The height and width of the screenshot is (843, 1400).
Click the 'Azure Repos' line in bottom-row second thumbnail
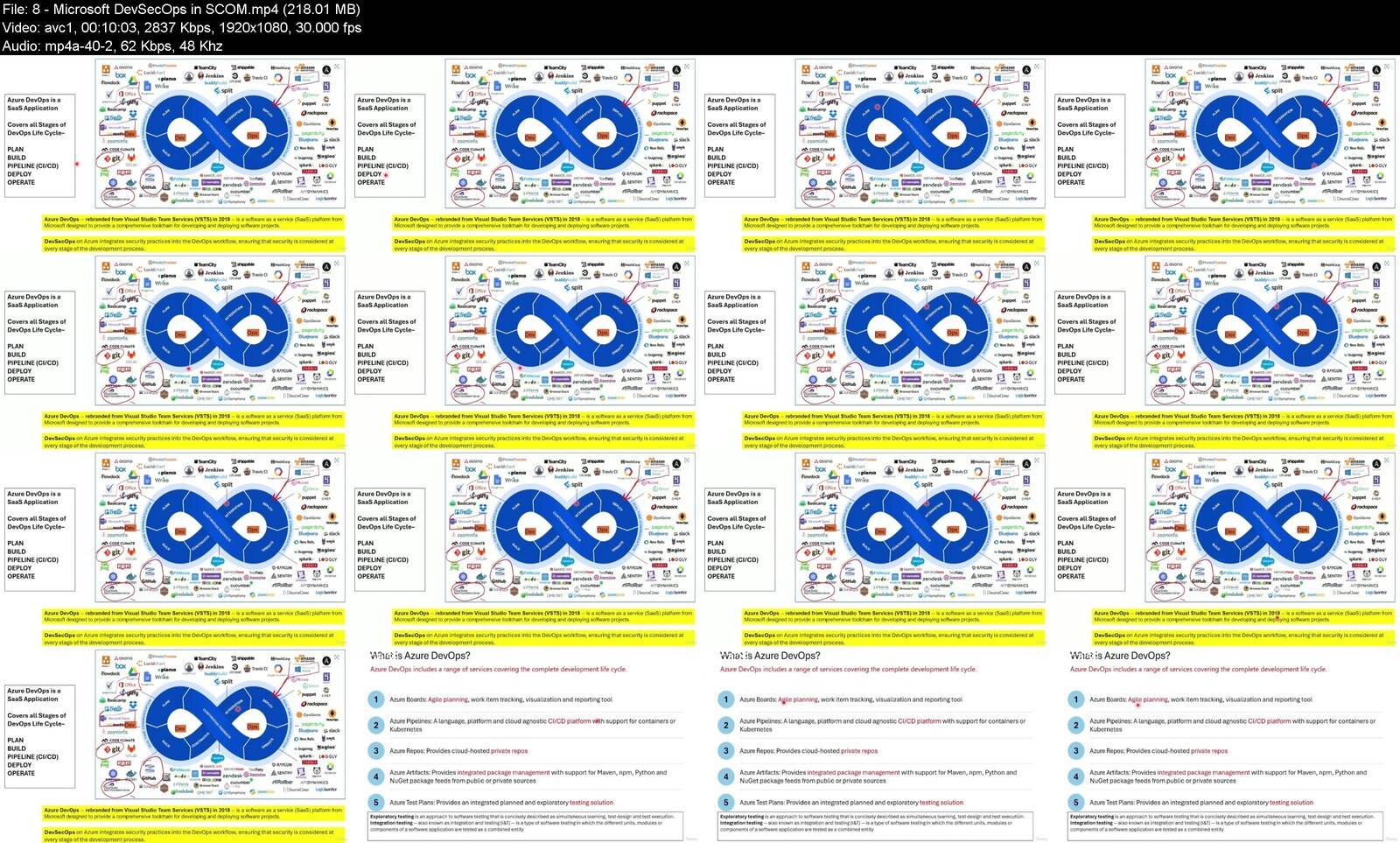(x=458, y=751)
